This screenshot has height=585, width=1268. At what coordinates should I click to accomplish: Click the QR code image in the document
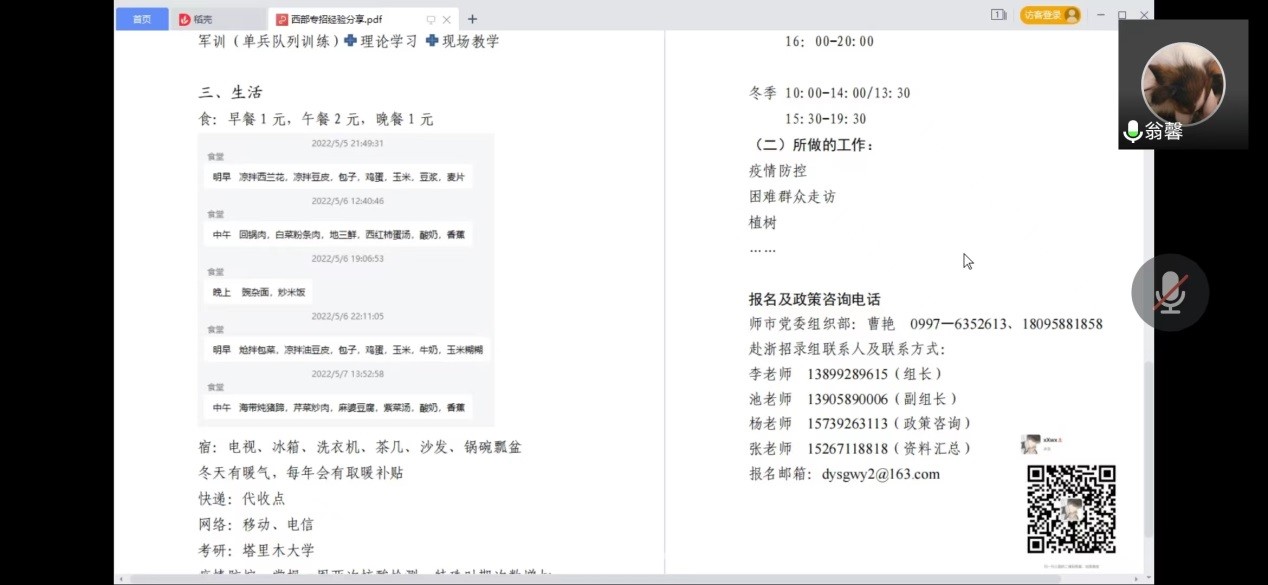tap(1071, 509)
